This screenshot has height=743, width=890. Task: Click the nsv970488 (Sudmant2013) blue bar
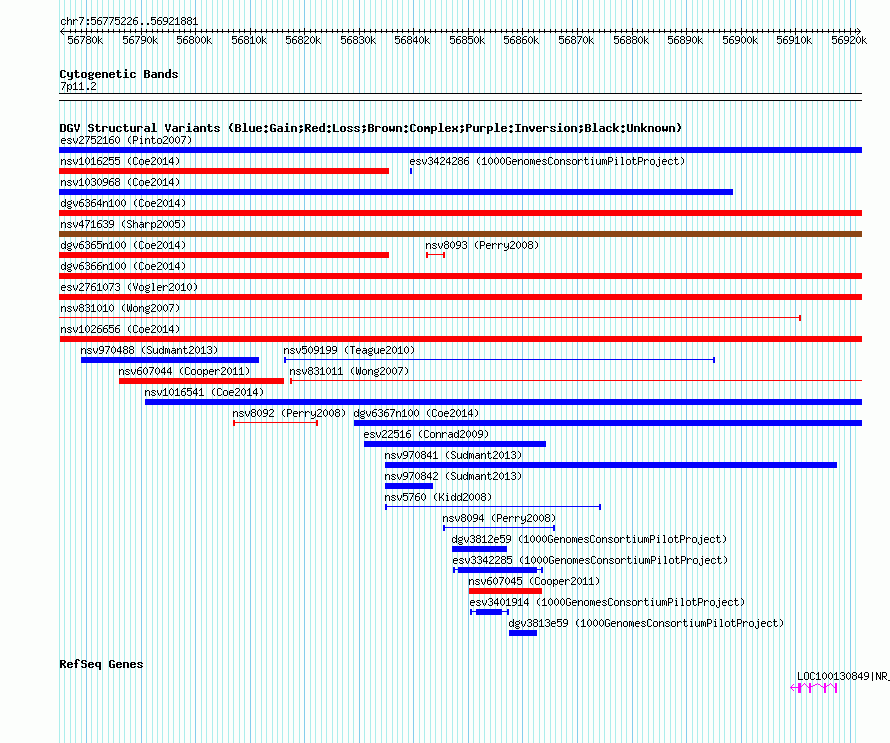point(170,360)
